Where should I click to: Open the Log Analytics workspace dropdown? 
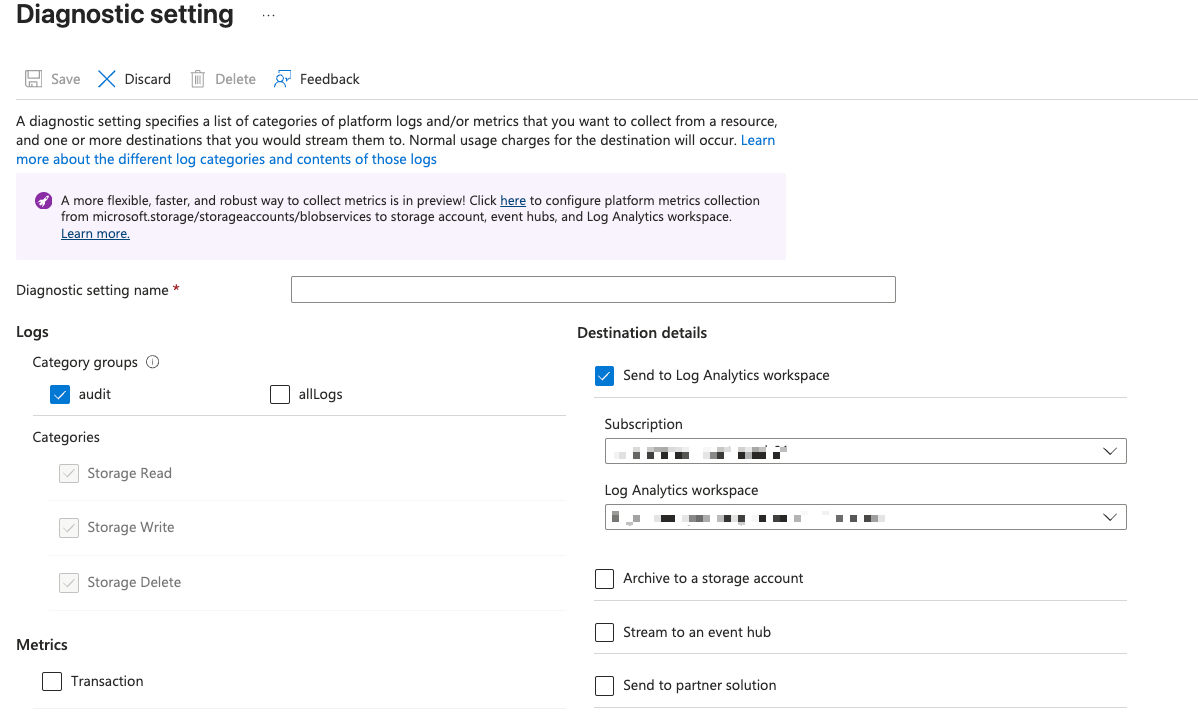[x=866, y=517]
